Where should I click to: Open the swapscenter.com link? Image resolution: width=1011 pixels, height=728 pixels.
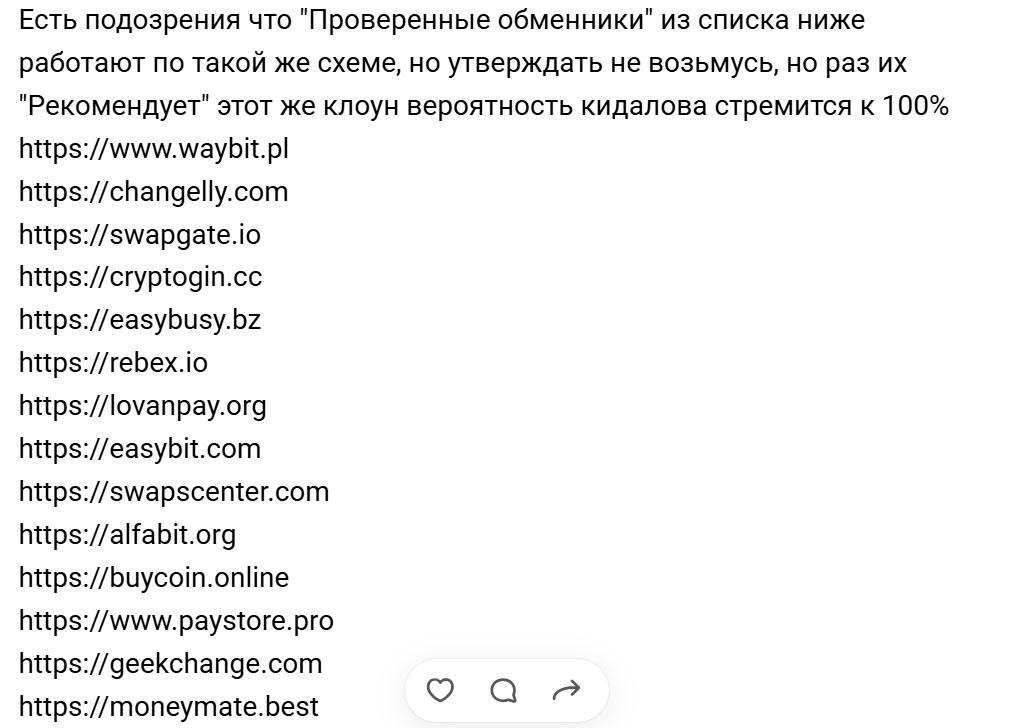(x=174, y=492)
